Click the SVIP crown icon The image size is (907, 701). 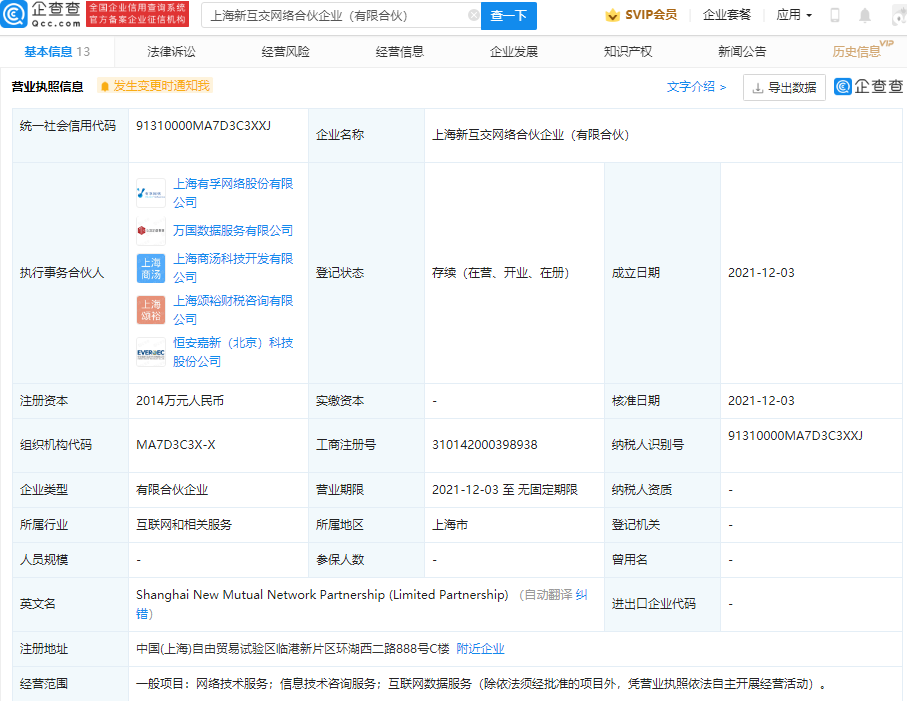click(612, 16)
